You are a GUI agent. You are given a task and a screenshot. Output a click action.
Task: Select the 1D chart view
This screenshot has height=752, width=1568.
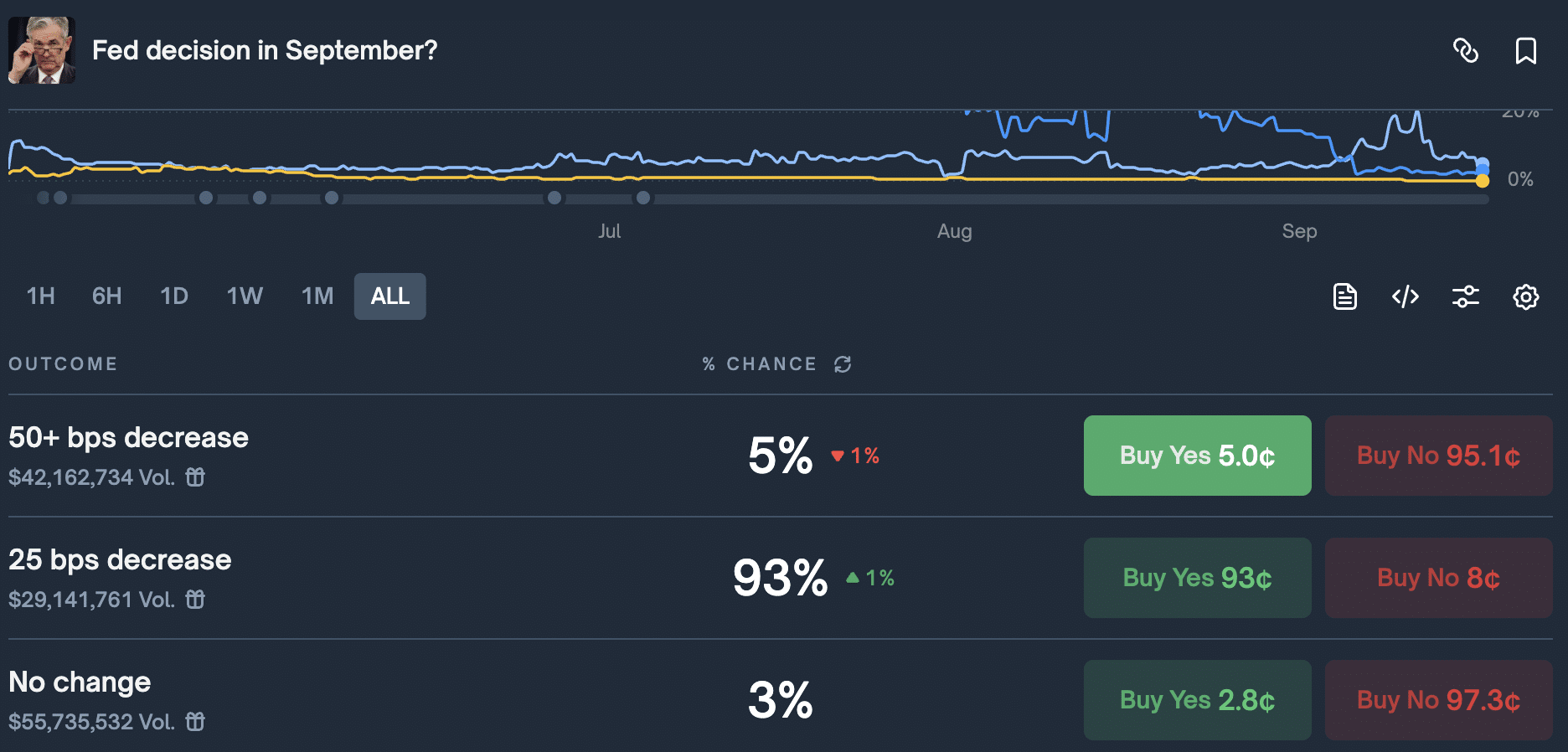[x=173, y=296]
